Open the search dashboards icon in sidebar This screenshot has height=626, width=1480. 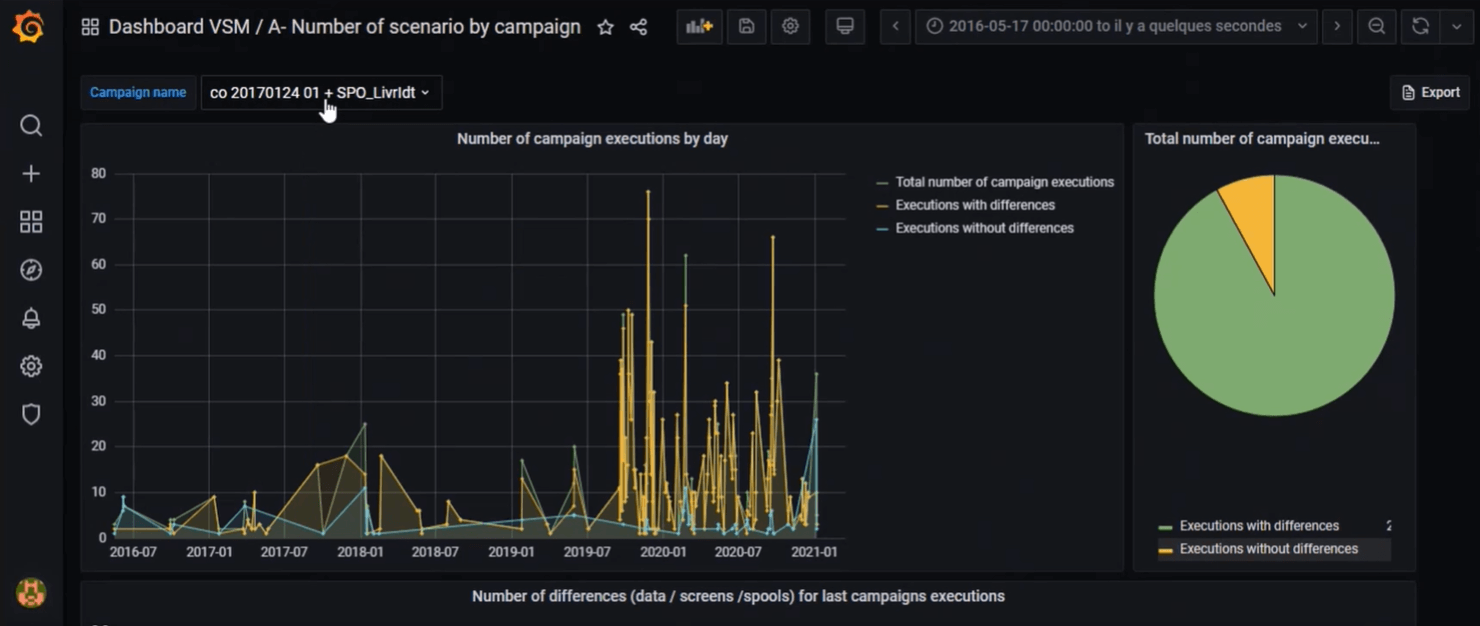pos(31,125)
